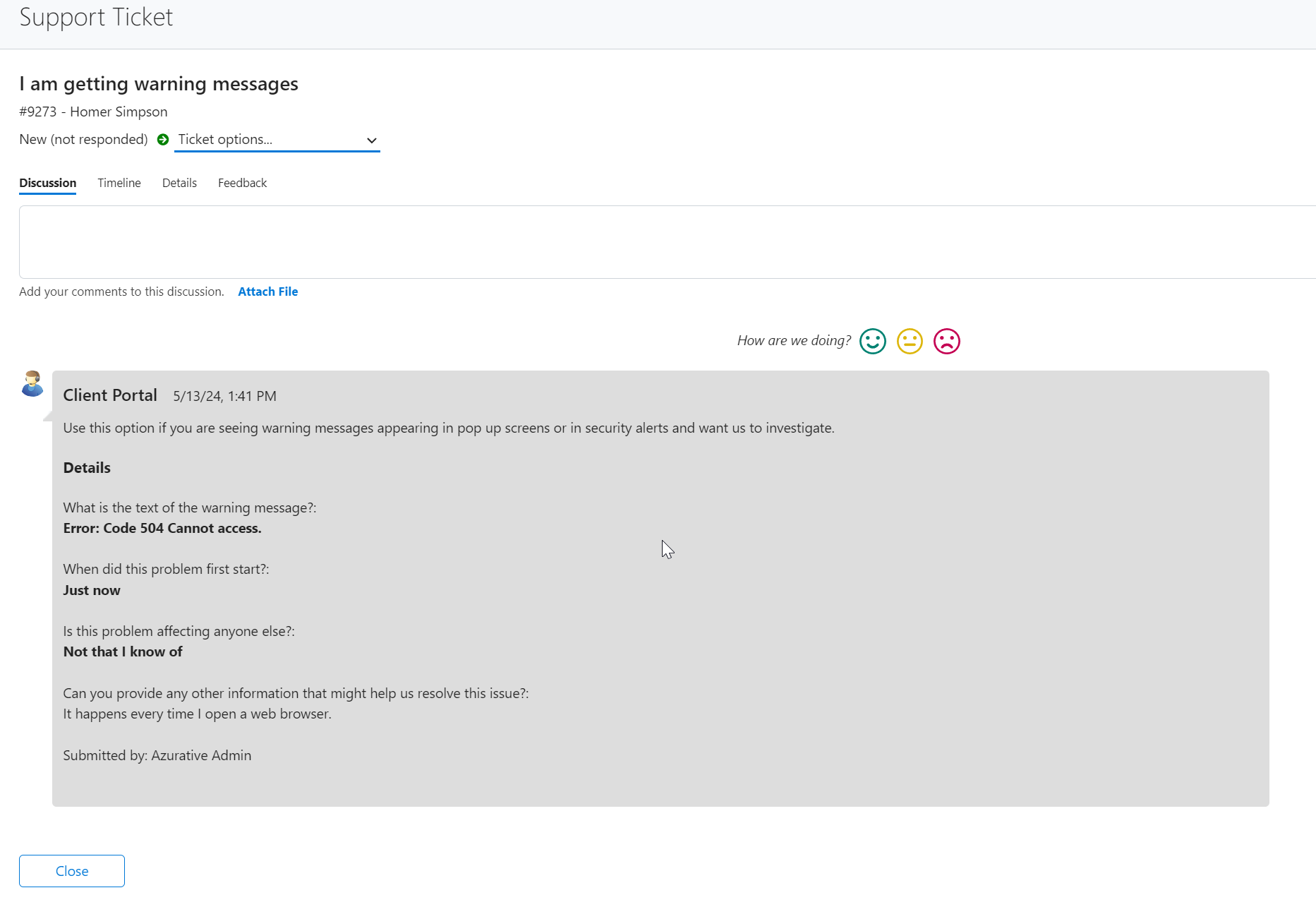This screenshot has height=919, width=1316.
Task: Click the green happy face rating icon
Action: coord(872,342)
